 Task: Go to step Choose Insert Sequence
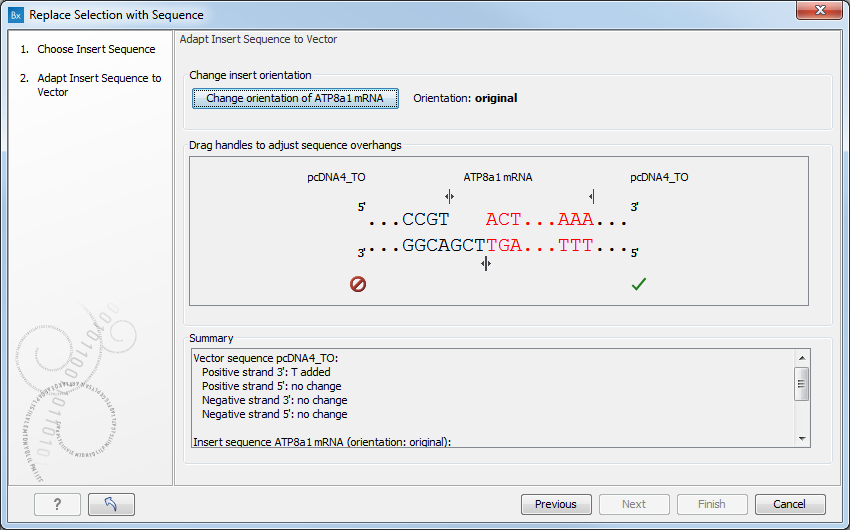[x=96, y=49]
